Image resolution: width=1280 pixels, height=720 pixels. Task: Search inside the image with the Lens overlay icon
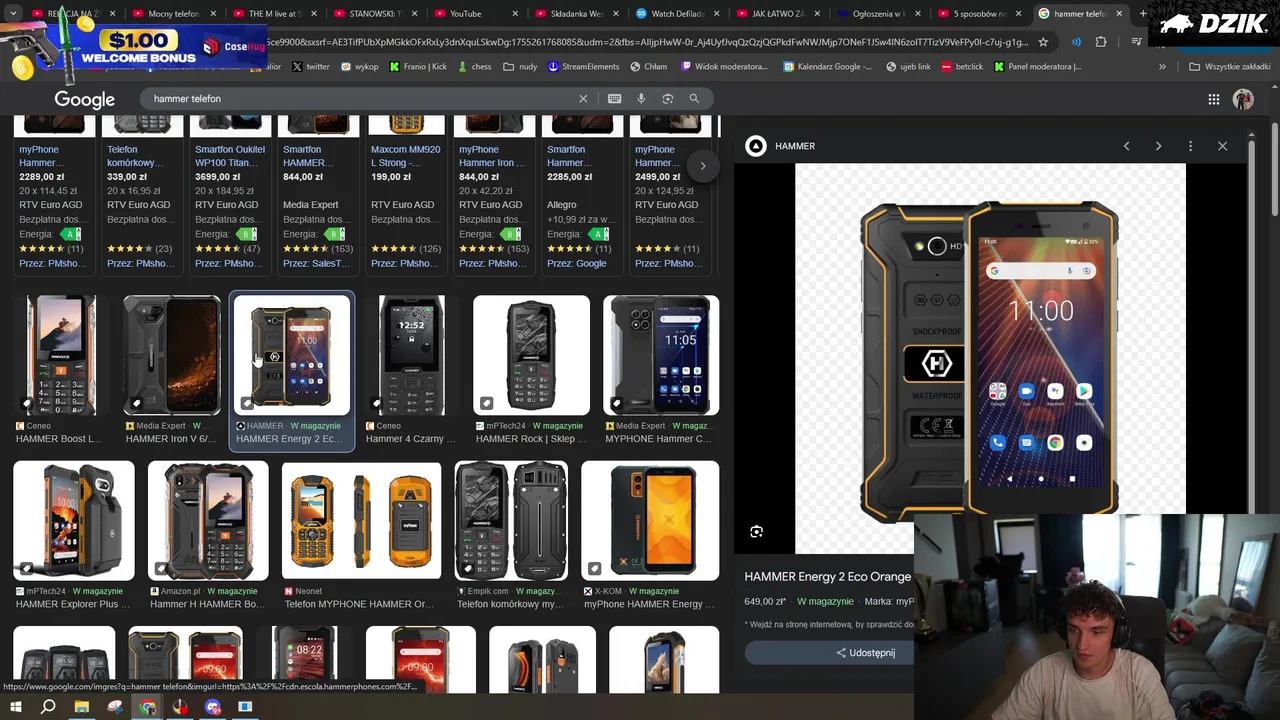756,532
